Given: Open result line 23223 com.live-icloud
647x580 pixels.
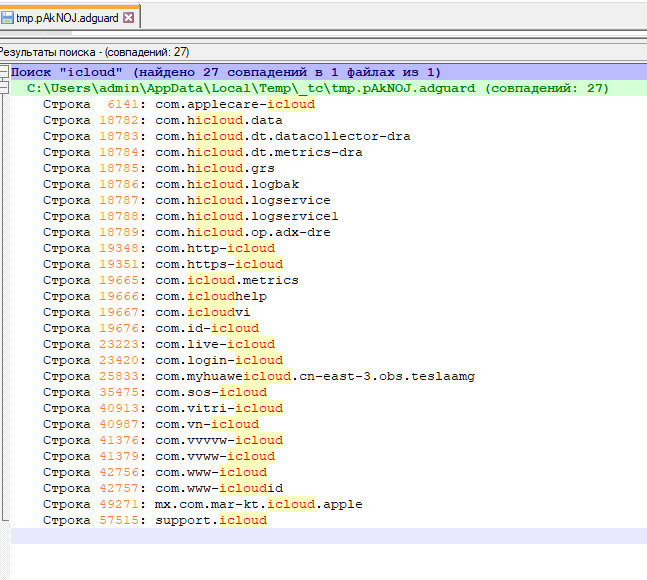Looking at the screenshot, I should [159, 344].
